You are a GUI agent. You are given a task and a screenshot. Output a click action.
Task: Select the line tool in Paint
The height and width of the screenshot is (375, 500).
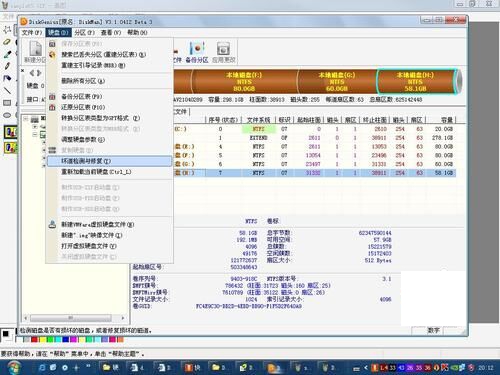tap(7, 90)
